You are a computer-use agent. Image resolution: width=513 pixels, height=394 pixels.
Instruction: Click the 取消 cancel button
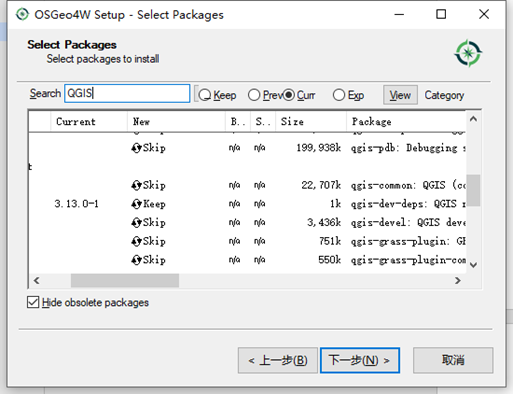point(453,360)
